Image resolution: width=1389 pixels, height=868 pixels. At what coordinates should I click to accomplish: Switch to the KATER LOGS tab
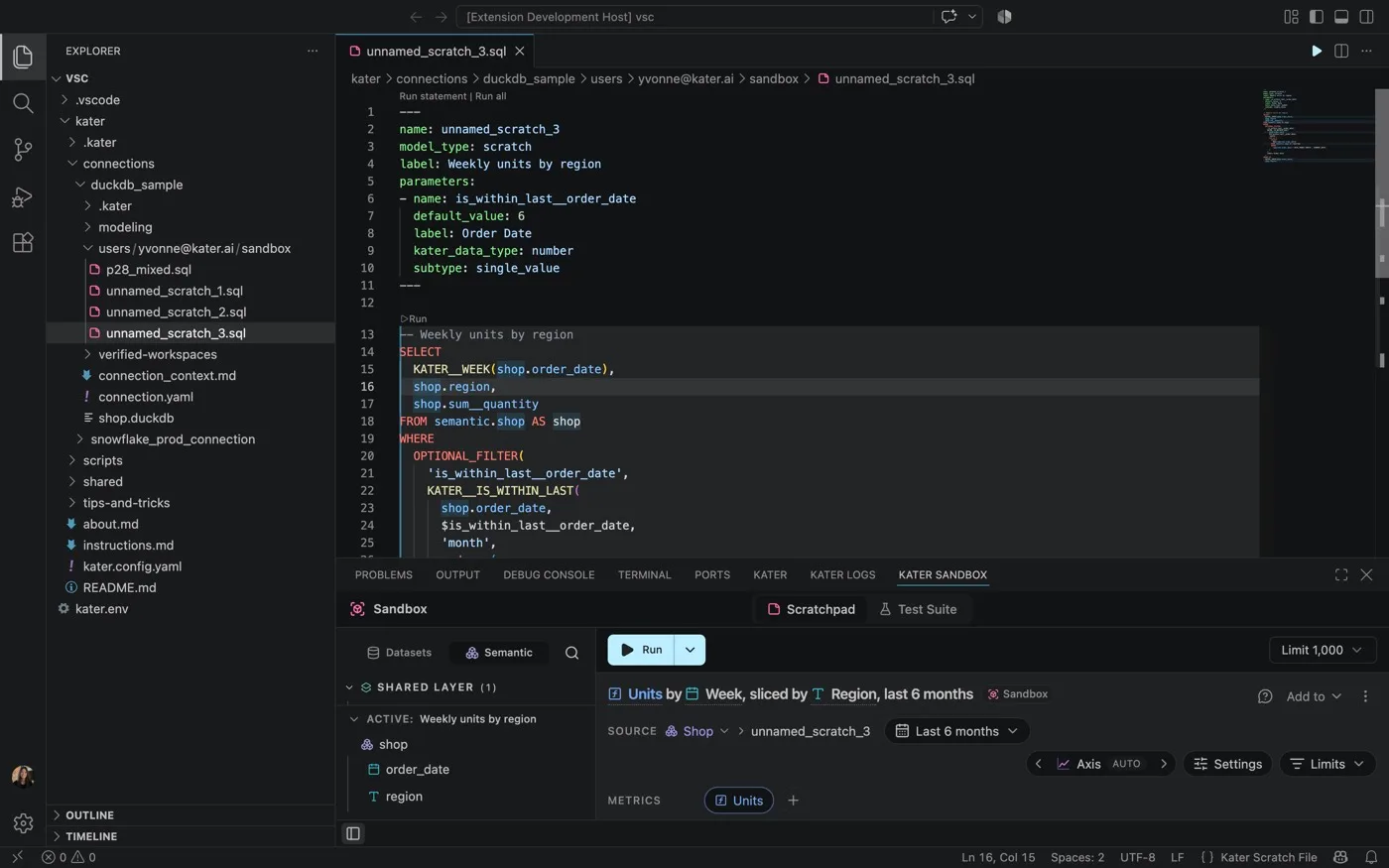point(842,574)
